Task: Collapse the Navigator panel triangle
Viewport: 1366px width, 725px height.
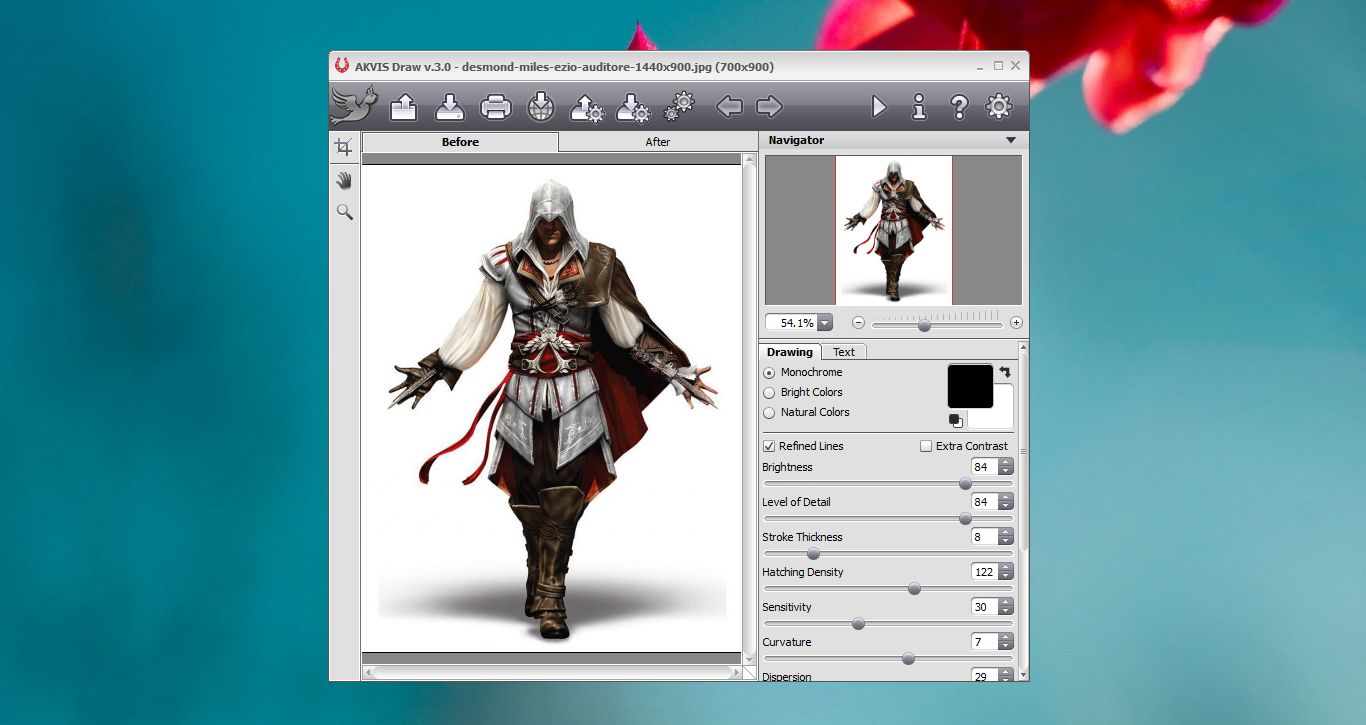Action: point(1010,141)
